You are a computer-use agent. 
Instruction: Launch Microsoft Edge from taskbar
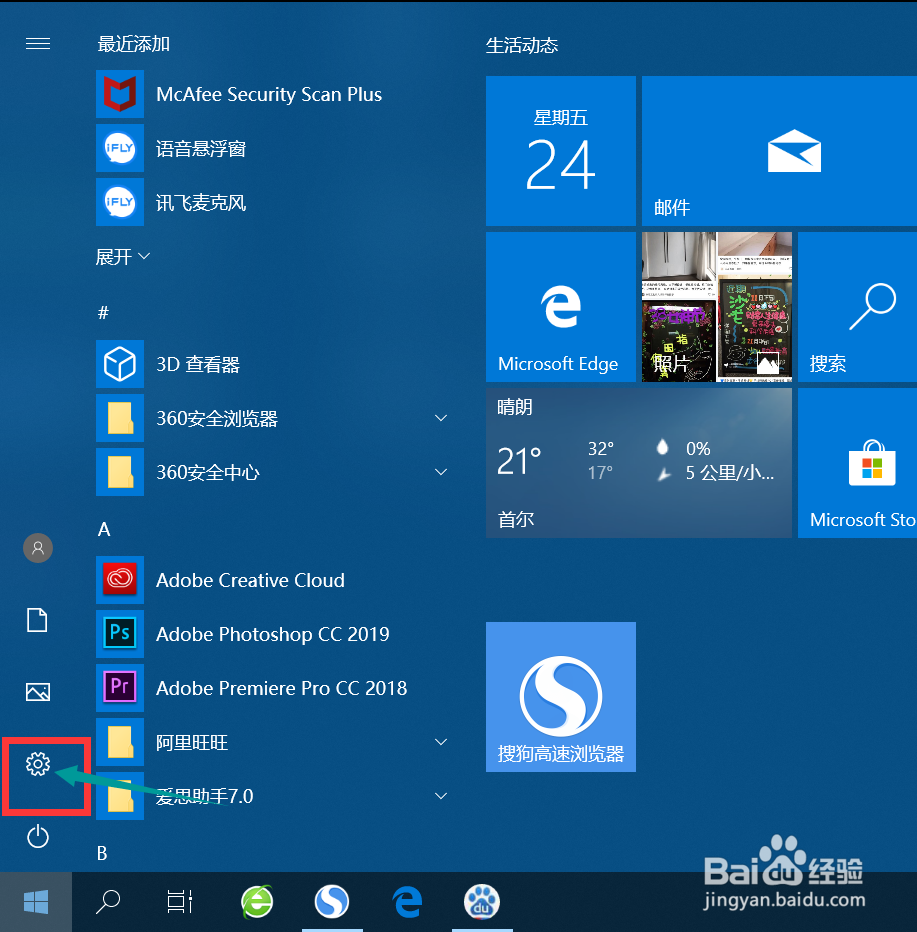pyautogui.click(x=407, y=902)
